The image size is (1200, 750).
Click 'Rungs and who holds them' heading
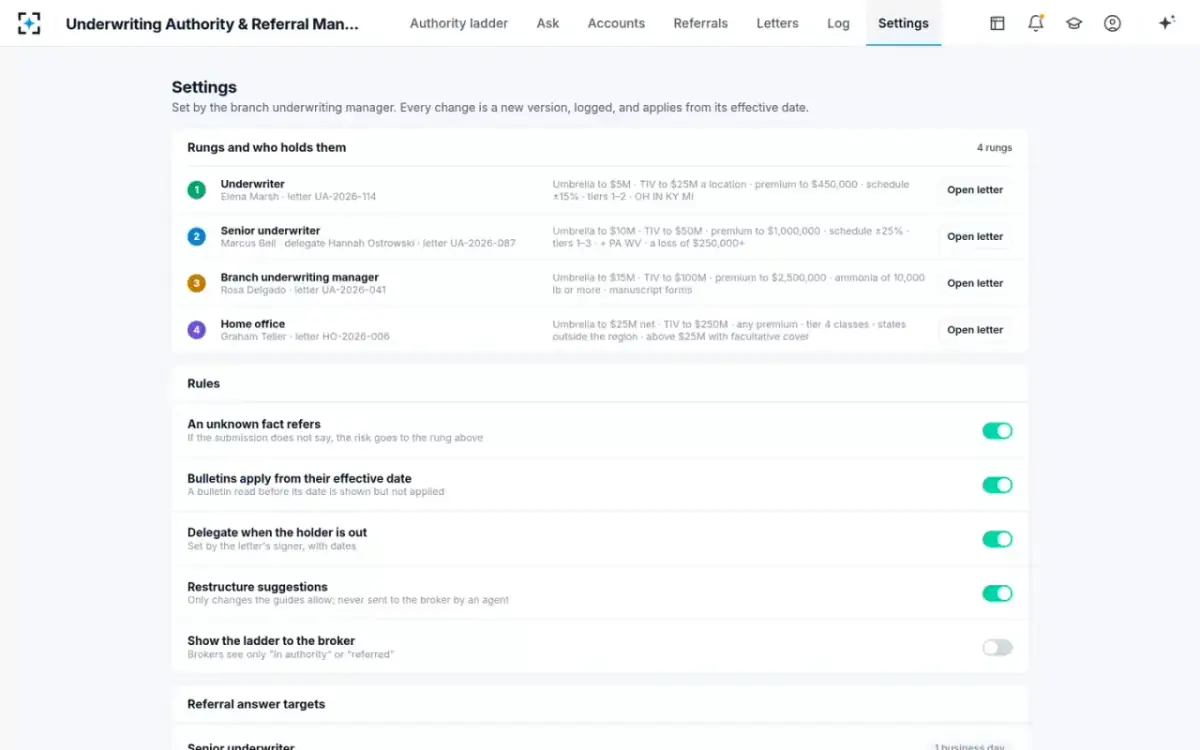[x=267, y=147]
